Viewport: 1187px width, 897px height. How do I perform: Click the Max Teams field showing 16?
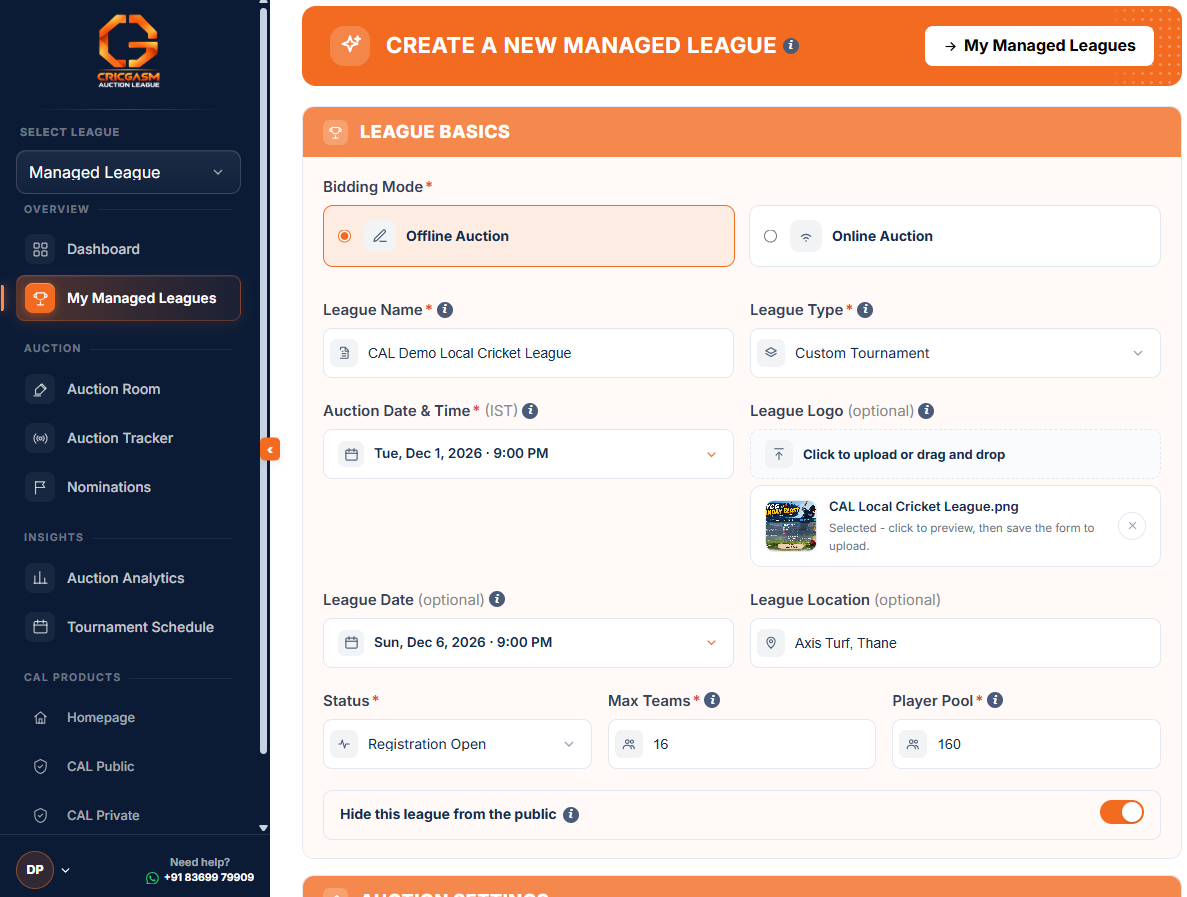click(742, 744)
